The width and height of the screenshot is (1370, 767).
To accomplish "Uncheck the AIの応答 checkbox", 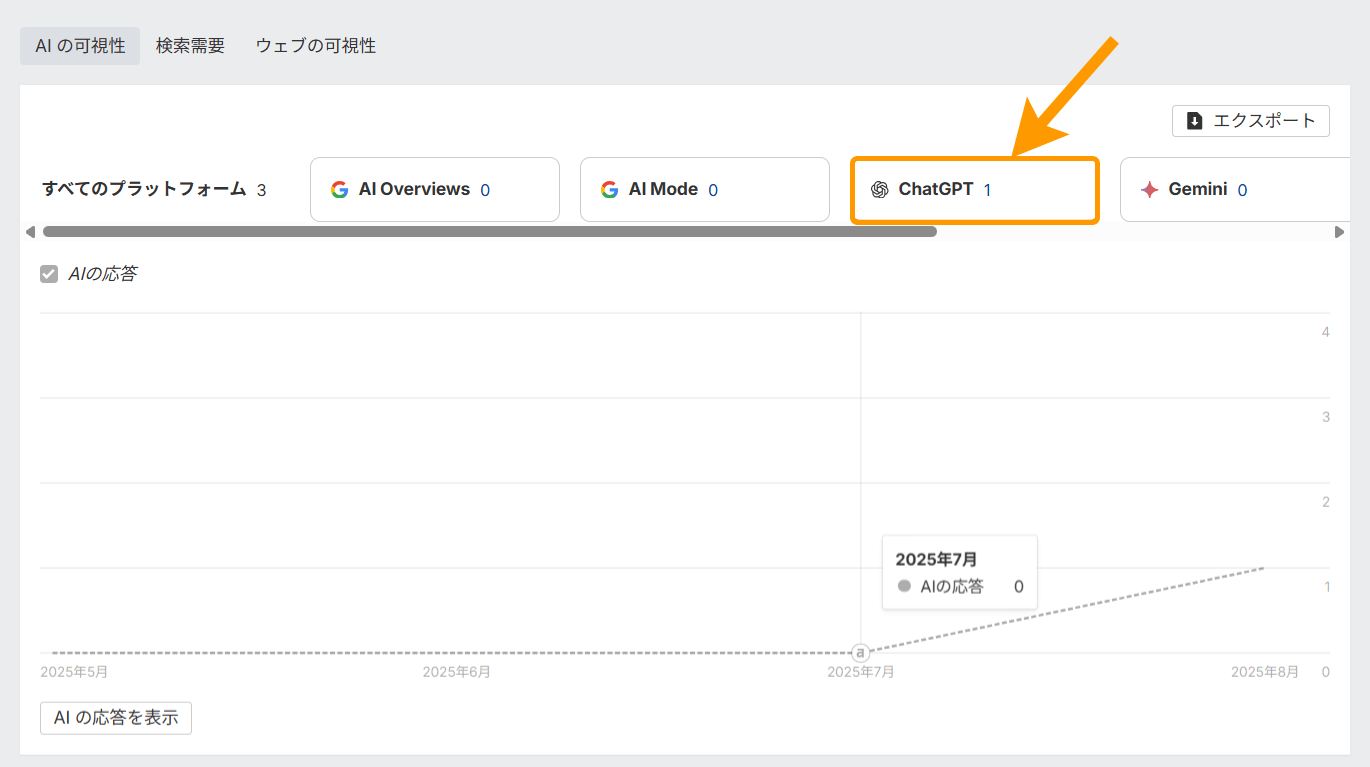I will pyautogui.click(x=48, y=272).
